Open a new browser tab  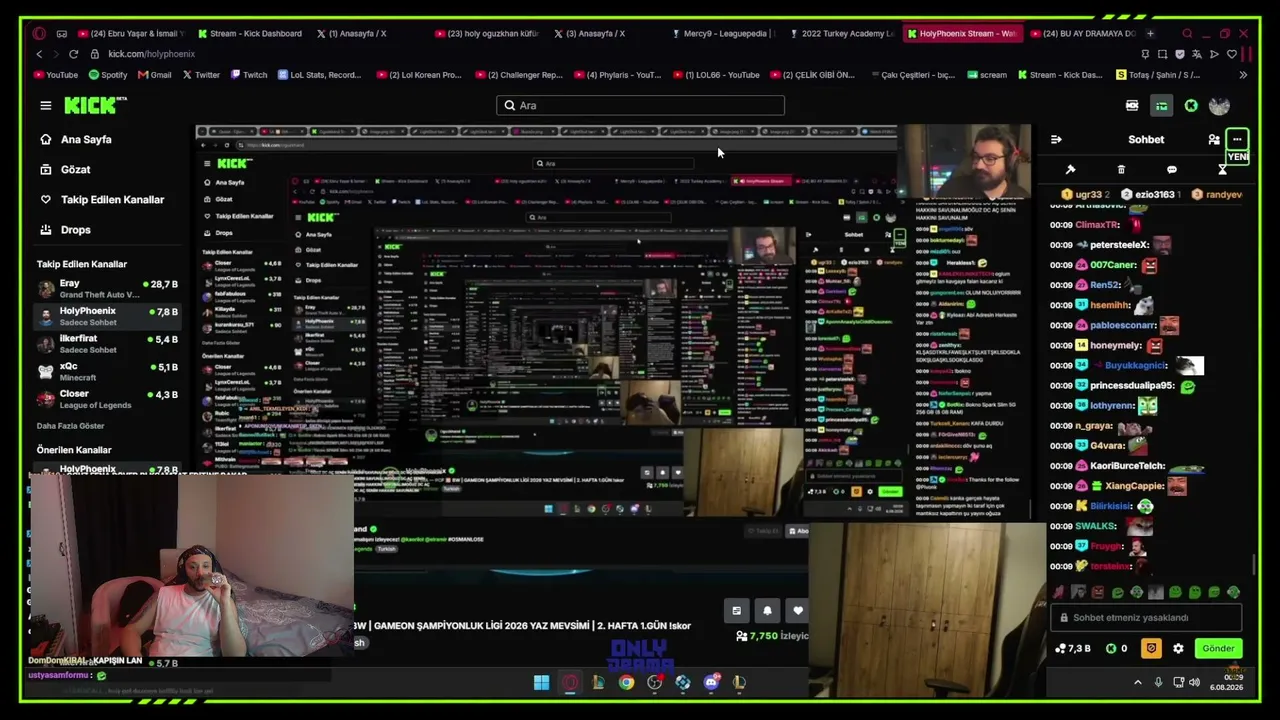click(x=1150, y=33)
